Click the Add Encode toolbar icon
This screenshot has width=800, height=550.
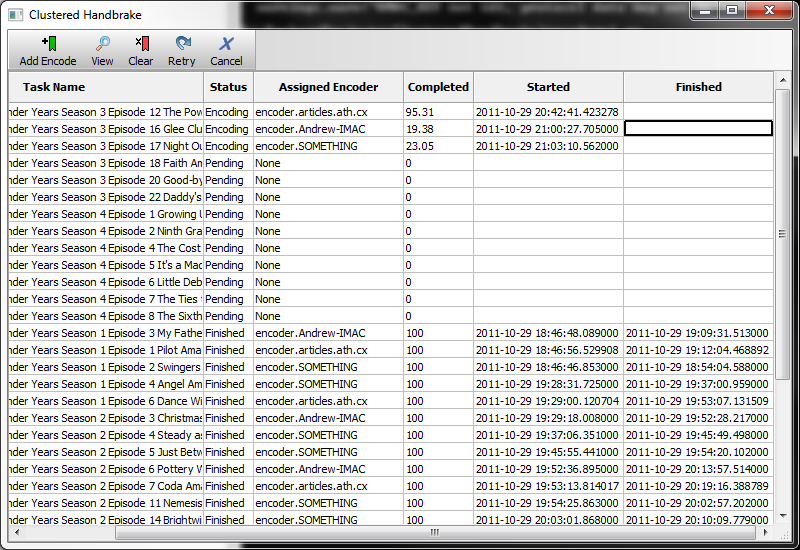tap(49, 44)
